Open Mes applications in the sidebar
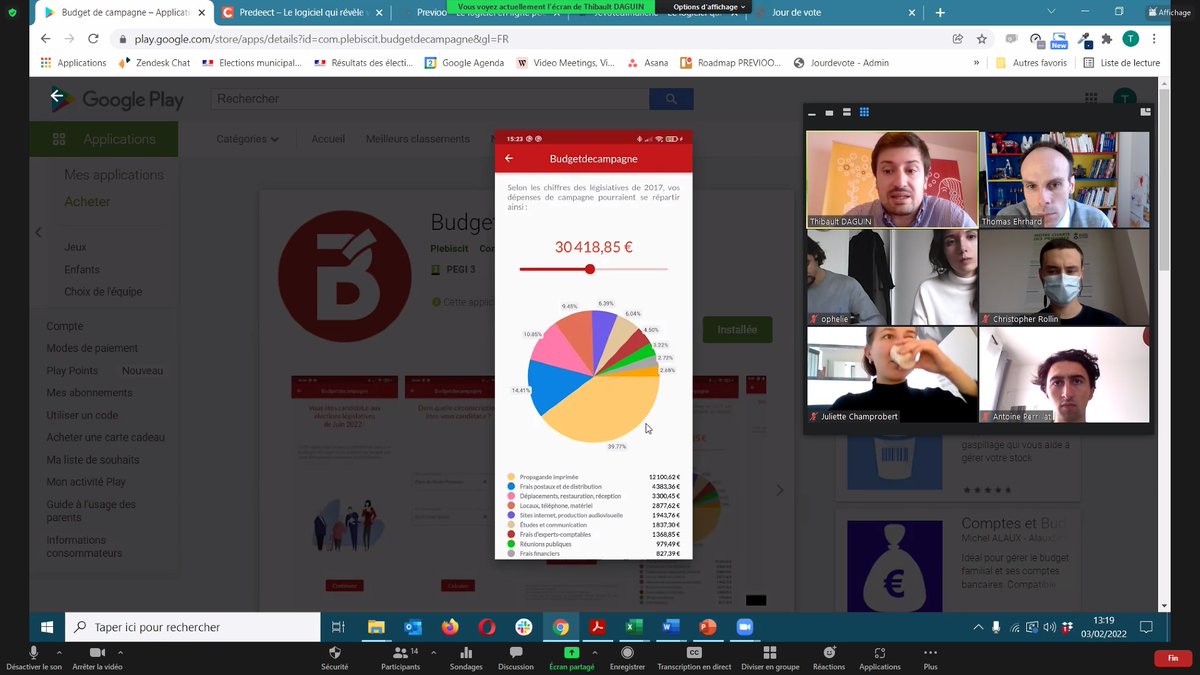 114,175
